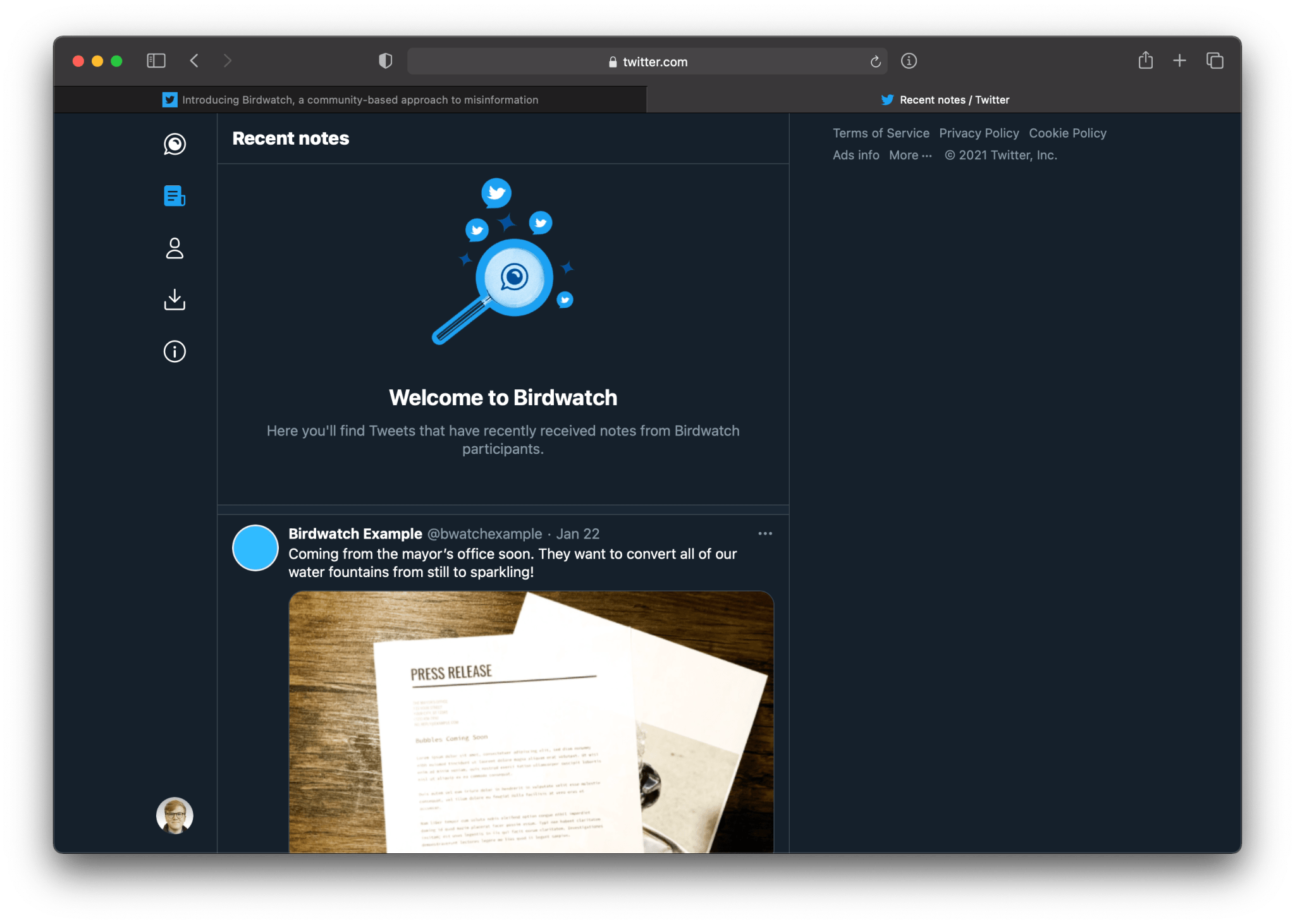Click the Safari privacy shield icon
This screenshot has width=1295, height=924.
pos(385,61)
